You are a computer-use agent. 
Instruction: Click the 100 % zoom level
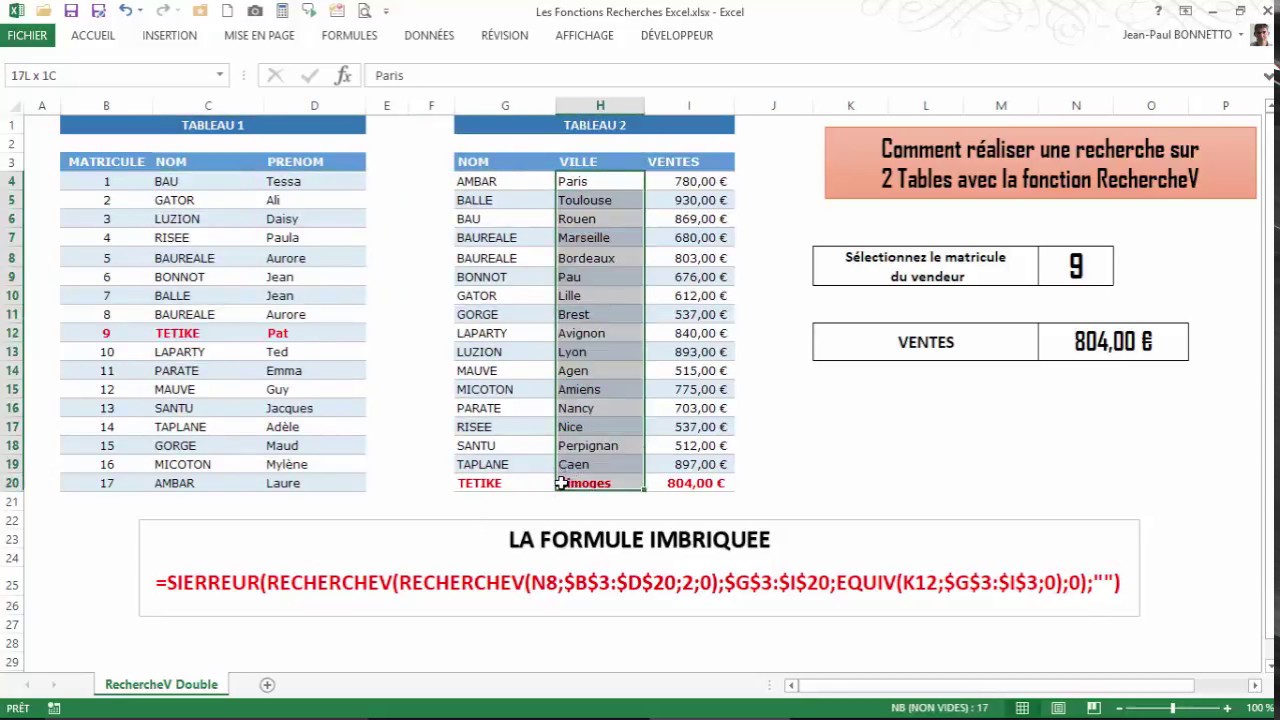point(1259,708)
